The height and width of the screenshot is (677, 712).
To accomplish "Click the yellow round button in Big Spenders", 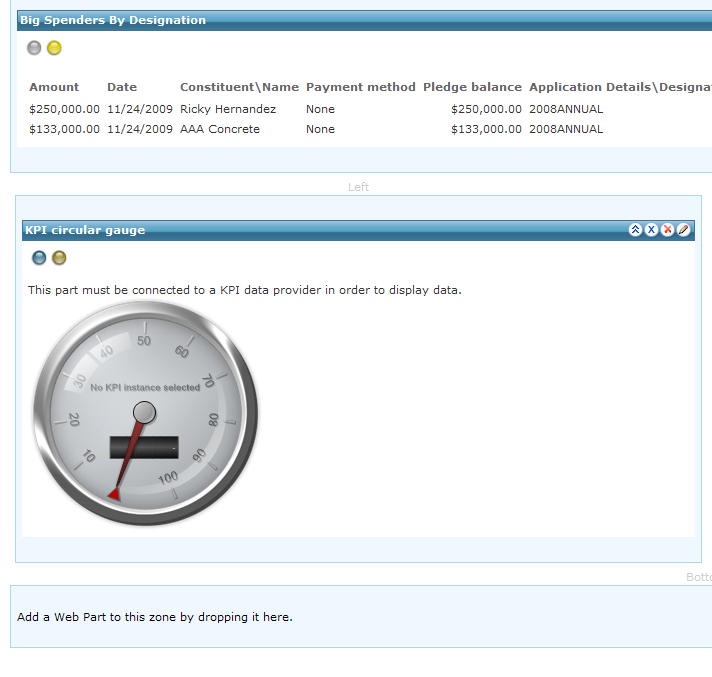I will [54, 48].
